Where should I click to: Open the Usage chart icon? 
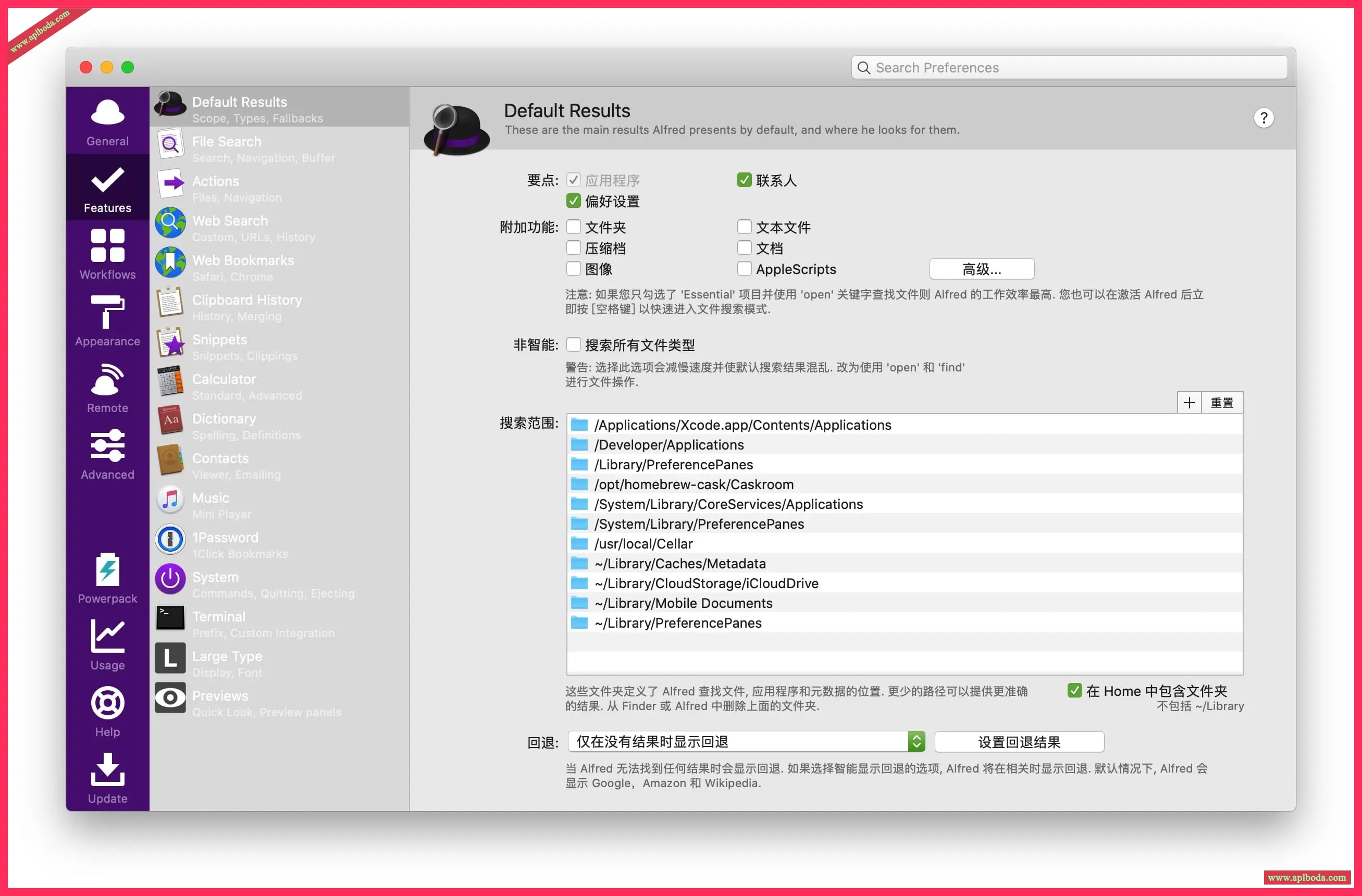pos(107,636)
